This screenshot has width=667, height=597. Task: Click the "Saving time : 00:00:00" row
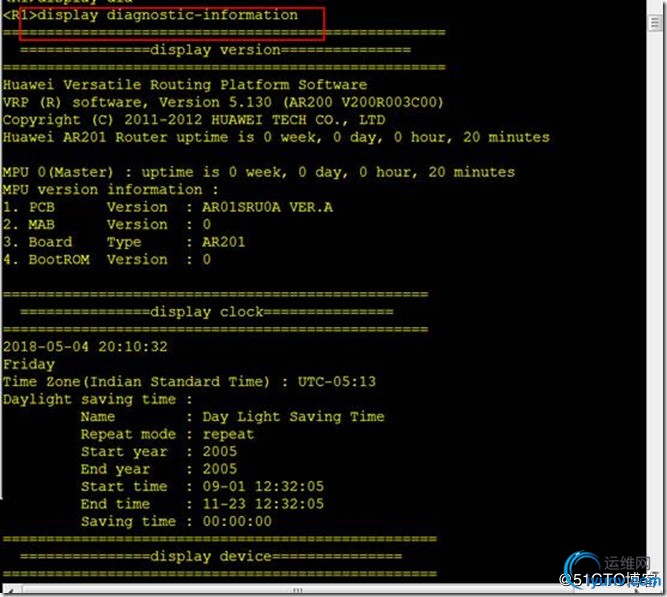(177, 522)
